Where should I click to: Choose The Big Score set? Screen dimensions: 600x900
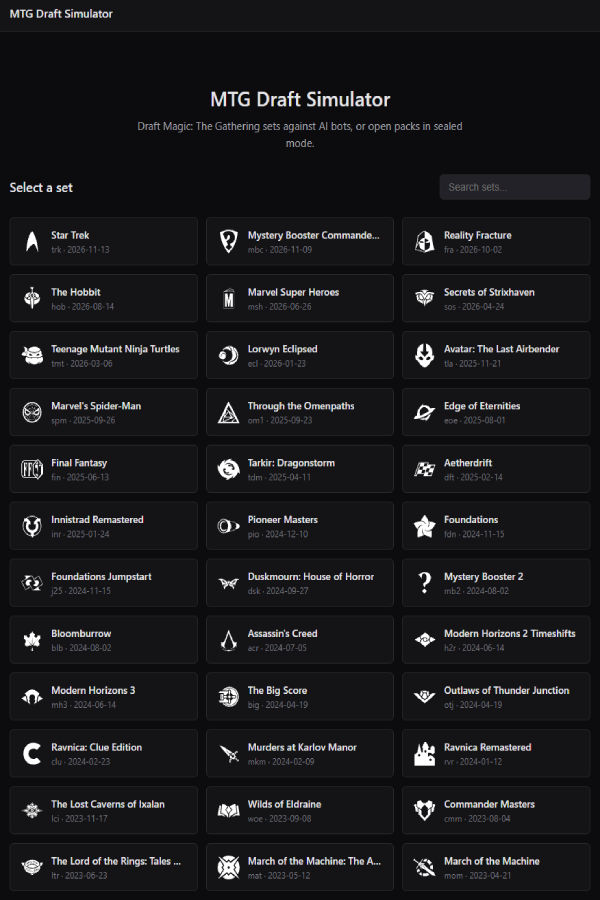pyautogui.click(x=300, y=696)
